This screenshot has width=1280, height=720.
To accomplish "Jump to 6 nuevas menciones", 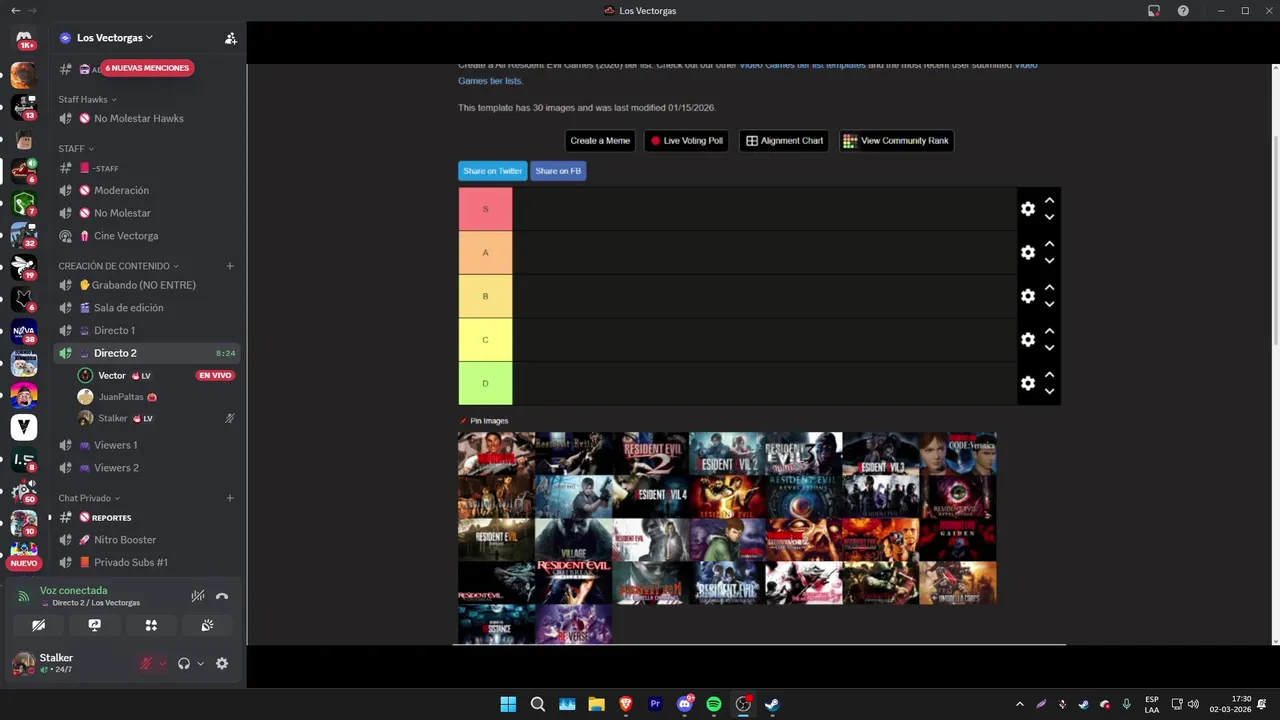I will pyautogui.click(x=146, y=68).
